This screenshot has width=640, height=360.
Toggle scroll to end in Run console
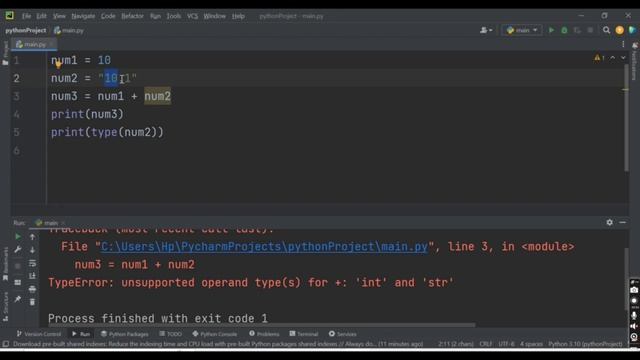pyautogui.click(x=32, y=276)
